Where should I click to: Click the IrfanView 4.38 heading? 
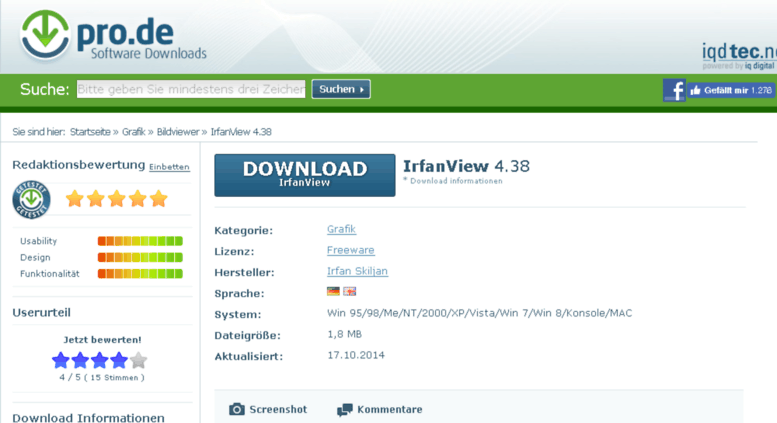(466, 166)
